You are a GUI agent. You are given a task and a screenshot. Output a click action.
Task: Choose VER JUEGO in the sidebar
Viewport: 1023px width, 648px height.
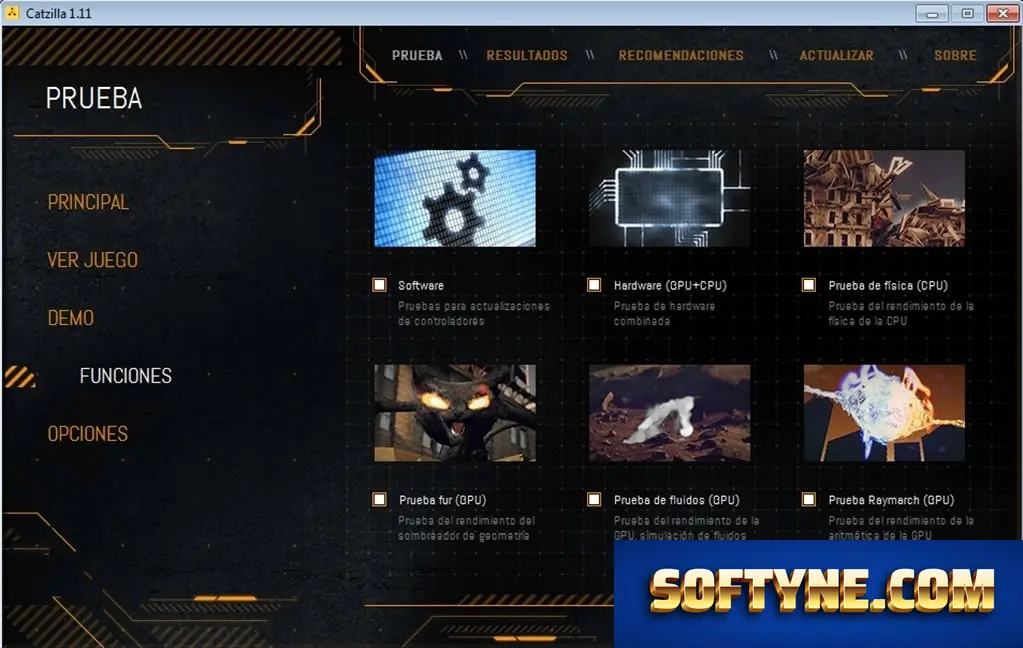point(93,260)
